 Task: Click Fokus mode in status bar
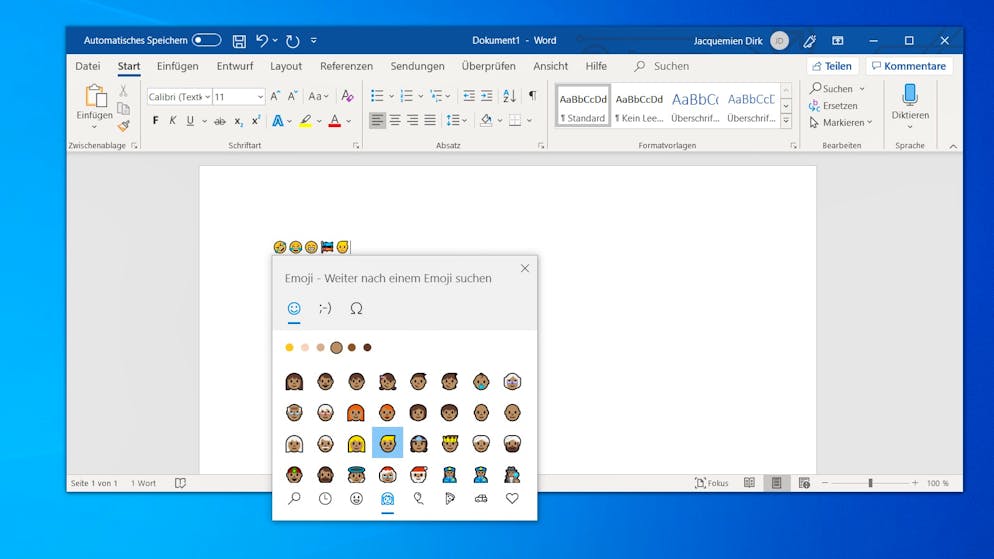click(x=711, y=483)
